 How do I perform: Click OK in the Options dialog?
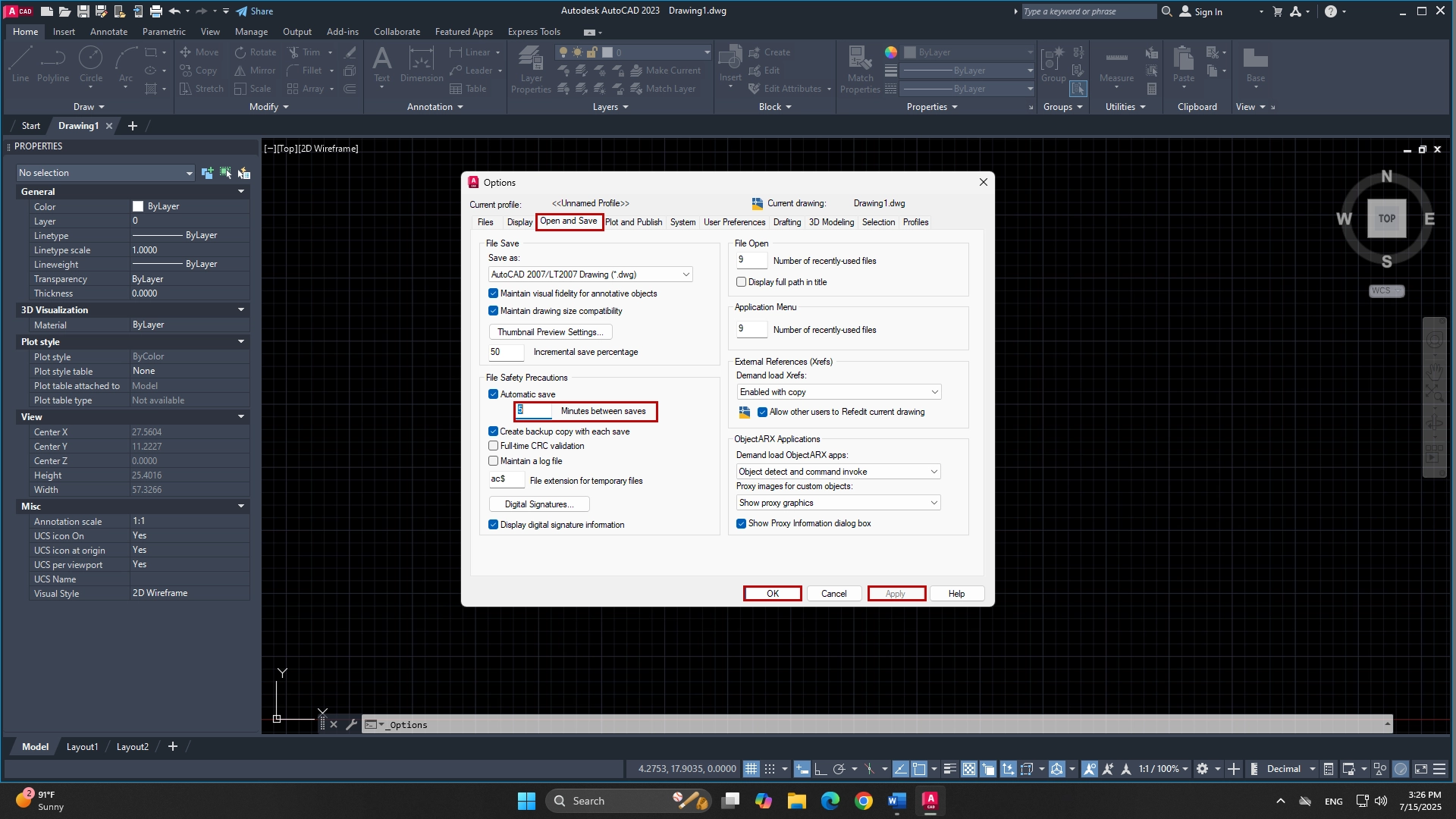(773, 594)
